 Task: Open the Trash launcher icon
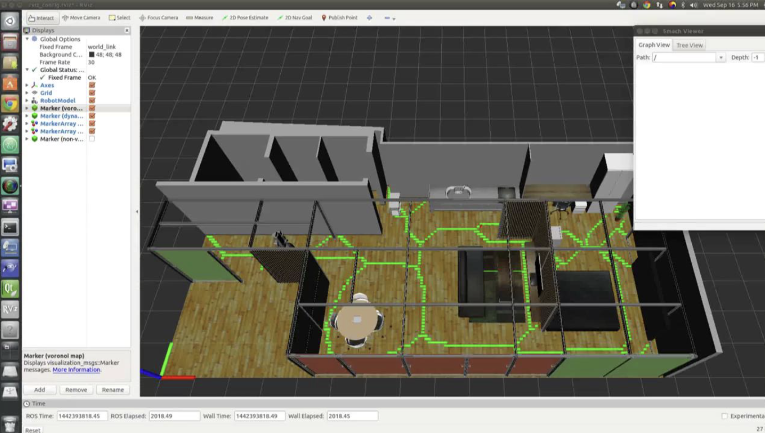coord(10,424)
